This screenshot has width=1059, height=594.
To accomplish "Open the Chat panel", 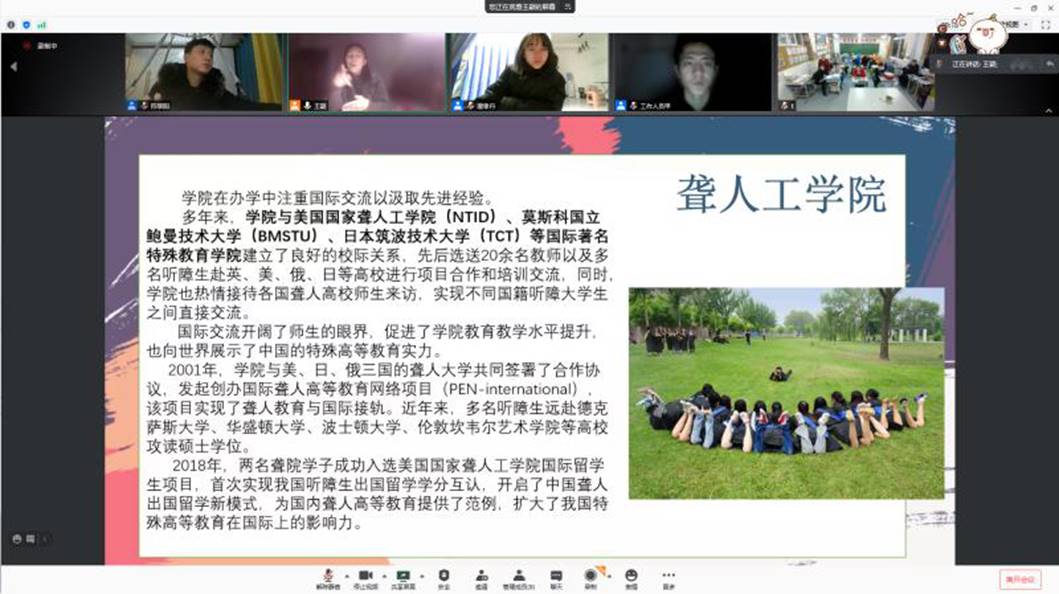I will (556, 577).
